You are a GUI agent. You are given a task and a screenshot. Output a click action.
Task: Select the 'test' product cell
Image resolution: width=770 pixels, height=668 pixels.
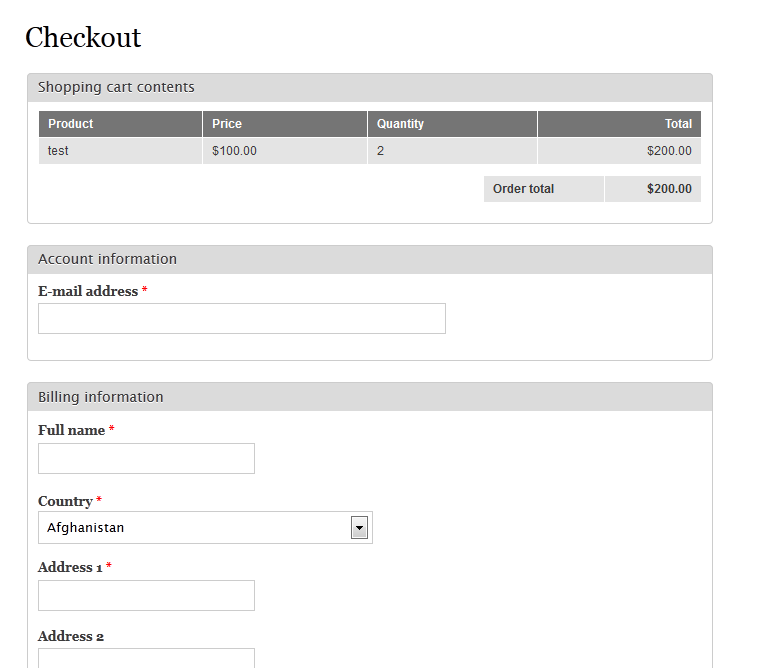[120, 151]
